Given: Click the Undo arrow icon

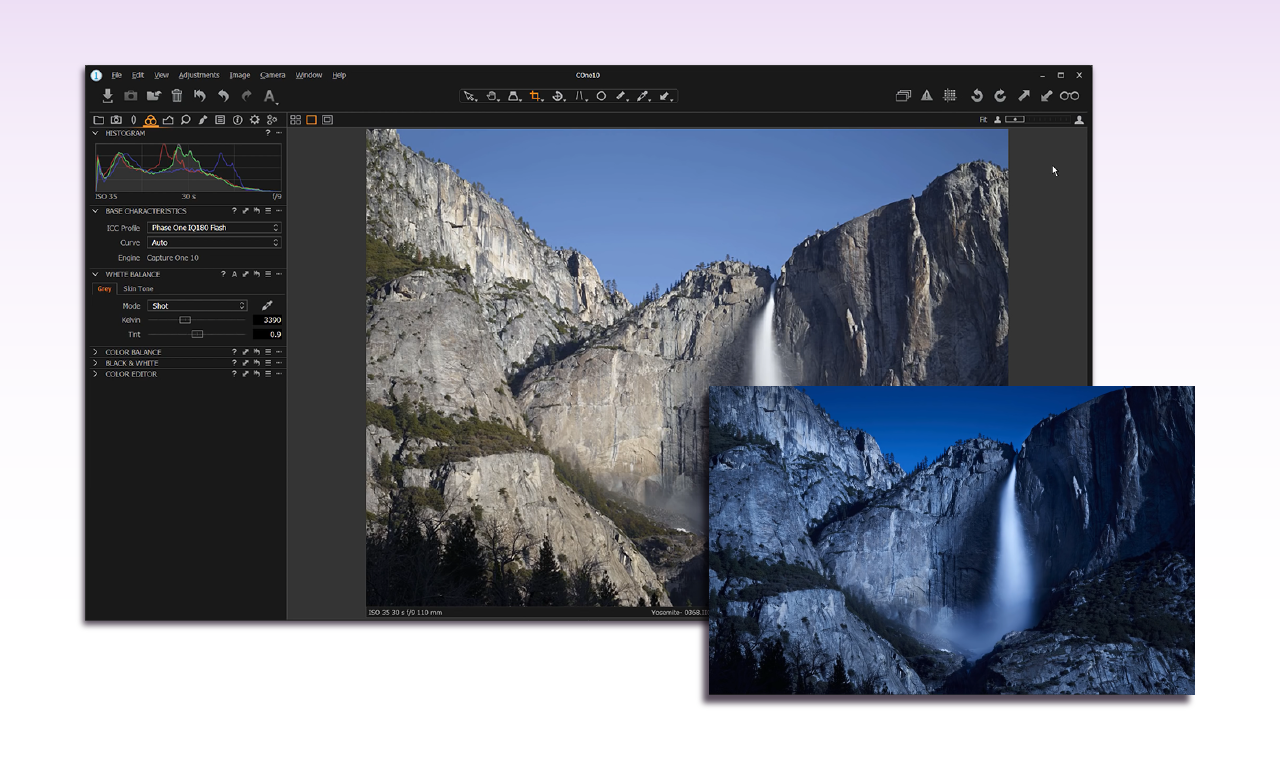Looking at the screenshot, I should coord(223,96).
